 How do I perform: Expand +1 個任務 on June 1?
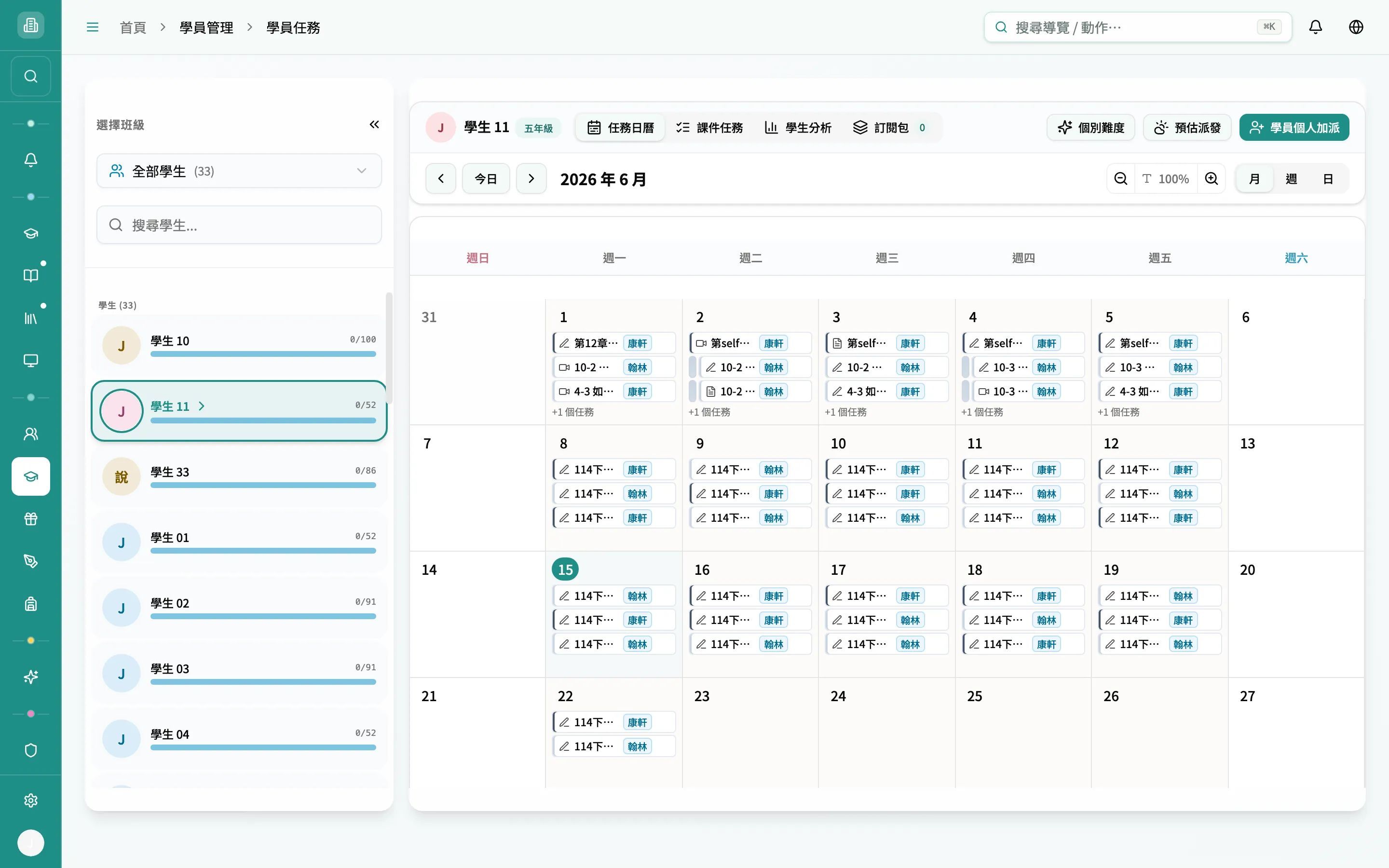[573, 412]
